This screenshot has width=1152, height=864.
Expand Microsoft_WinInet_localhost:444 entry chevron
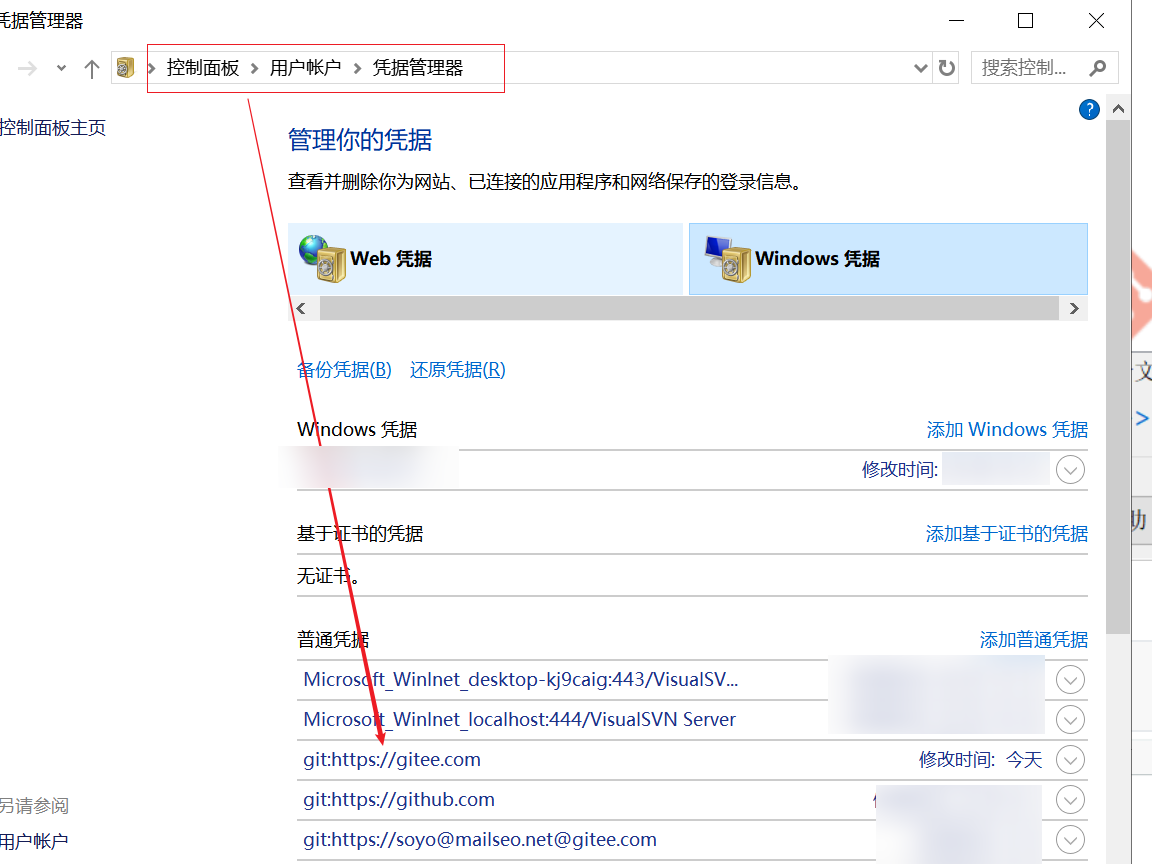1070,719
